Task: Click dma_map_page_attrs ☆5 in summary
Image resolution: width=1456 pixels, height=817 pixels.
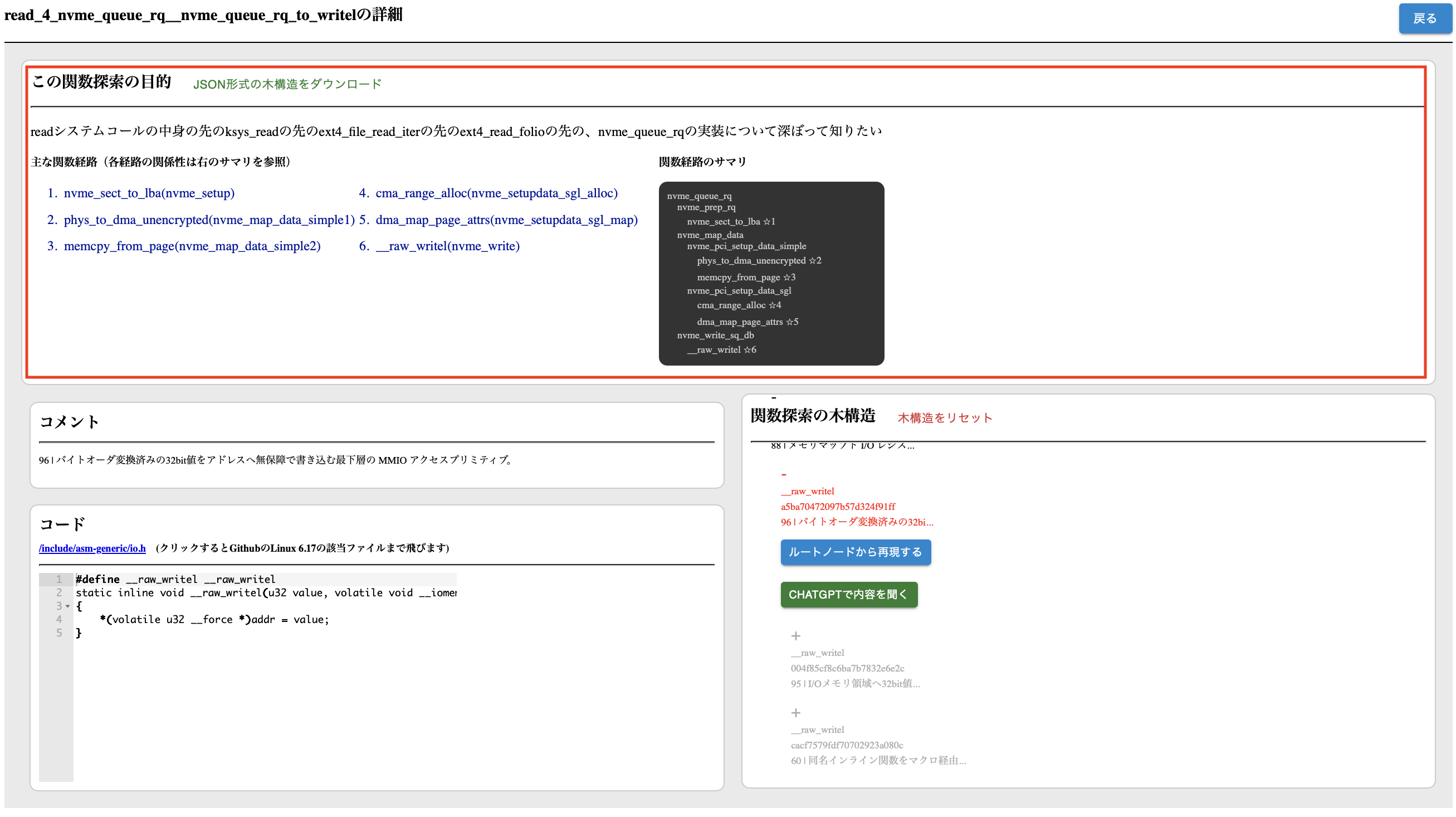Action: pos(747,322)
